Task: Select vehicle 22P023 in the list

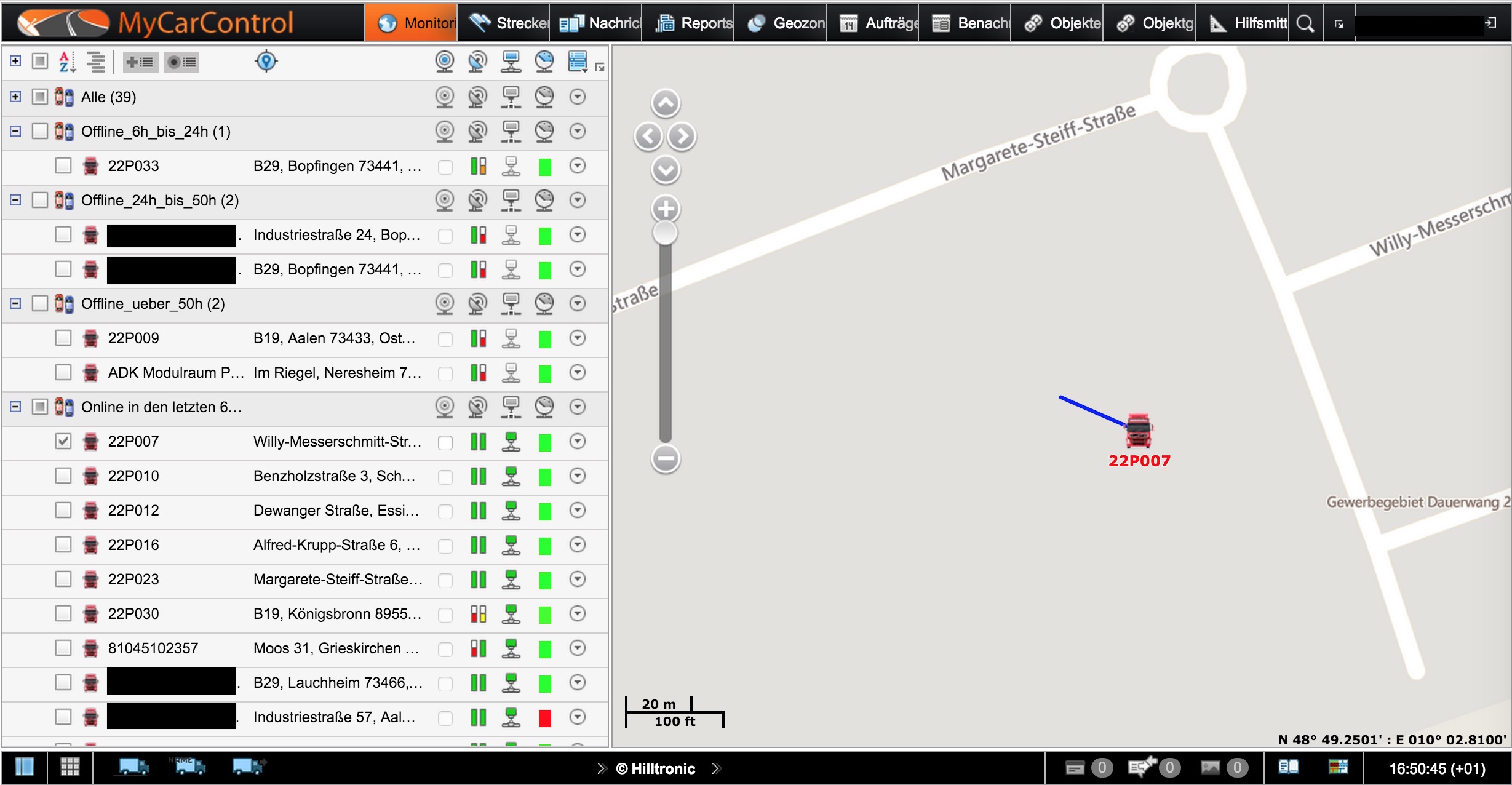Action: 133,579
